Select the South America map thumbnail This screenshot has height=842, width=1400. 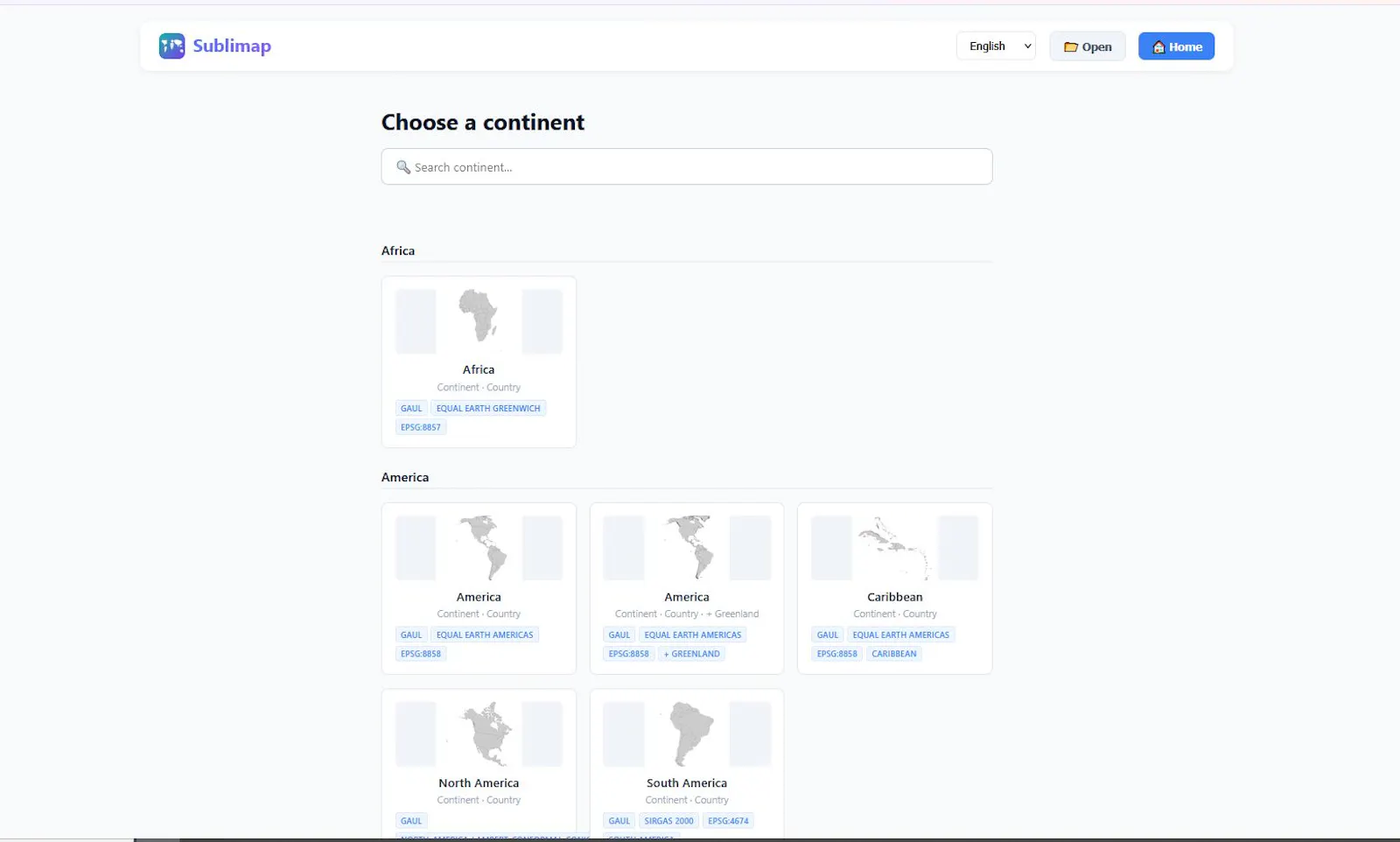(x=689, y=733)
